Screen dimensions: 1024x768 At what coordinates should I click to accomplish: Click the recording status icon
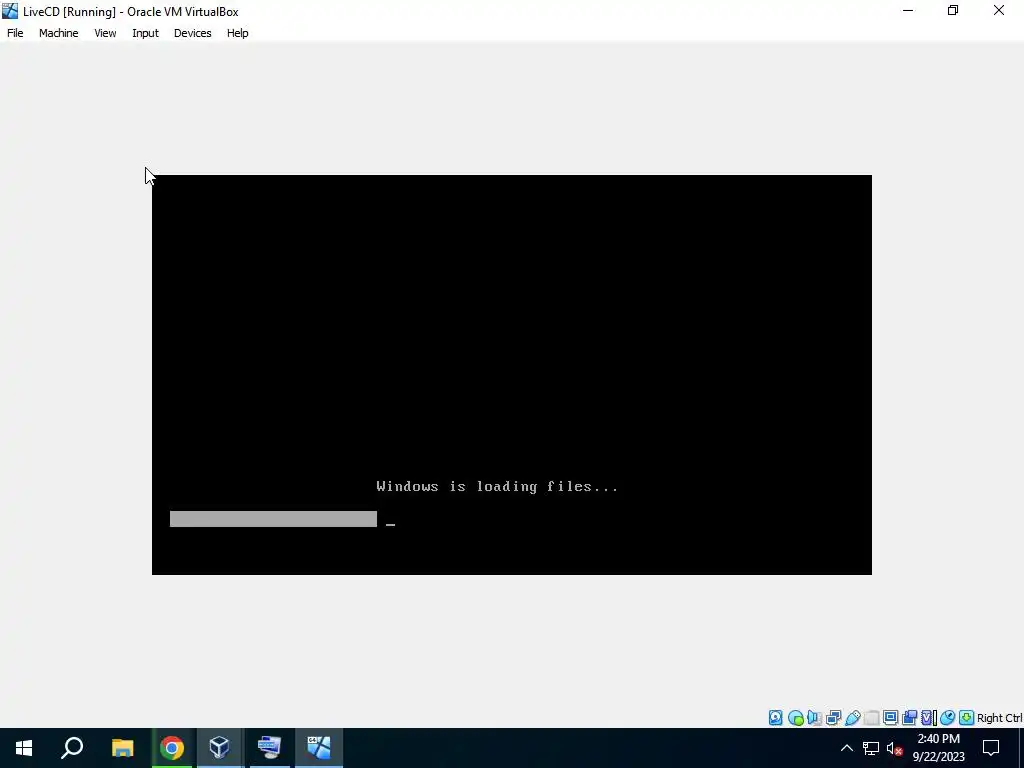[x=909, y=718]
